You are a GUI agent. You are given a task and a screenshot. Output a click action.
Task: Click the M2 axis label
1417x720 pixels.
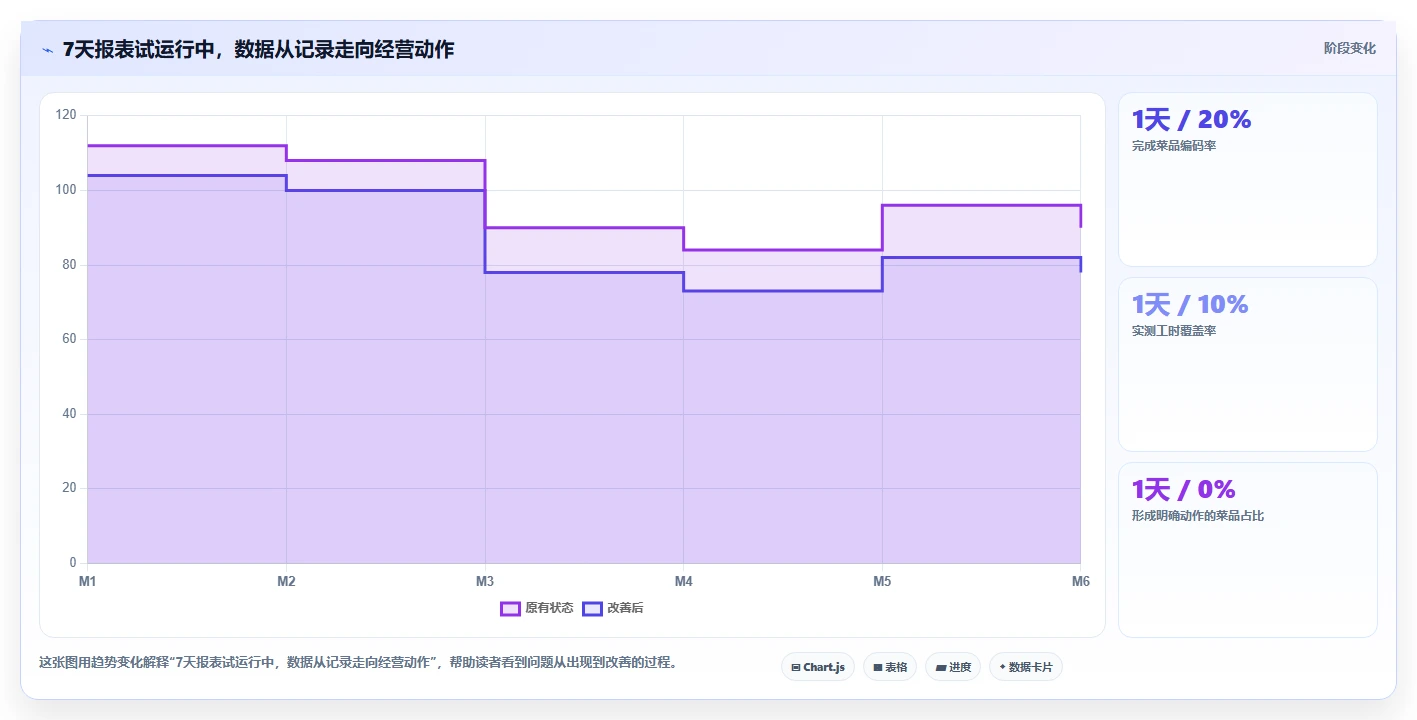286,581
